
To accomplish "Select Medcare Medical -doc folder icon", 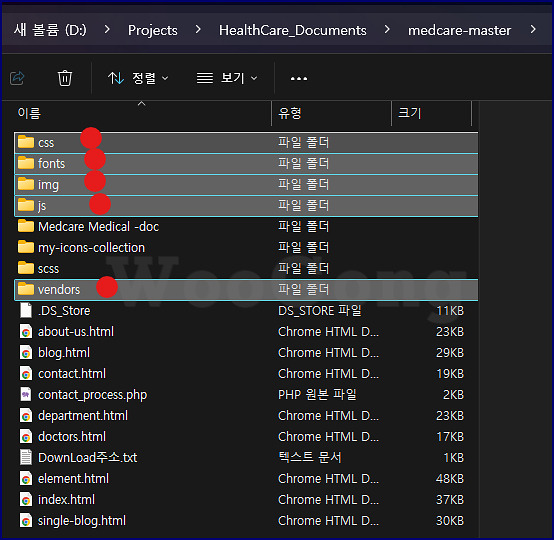I will coord(26,226).
